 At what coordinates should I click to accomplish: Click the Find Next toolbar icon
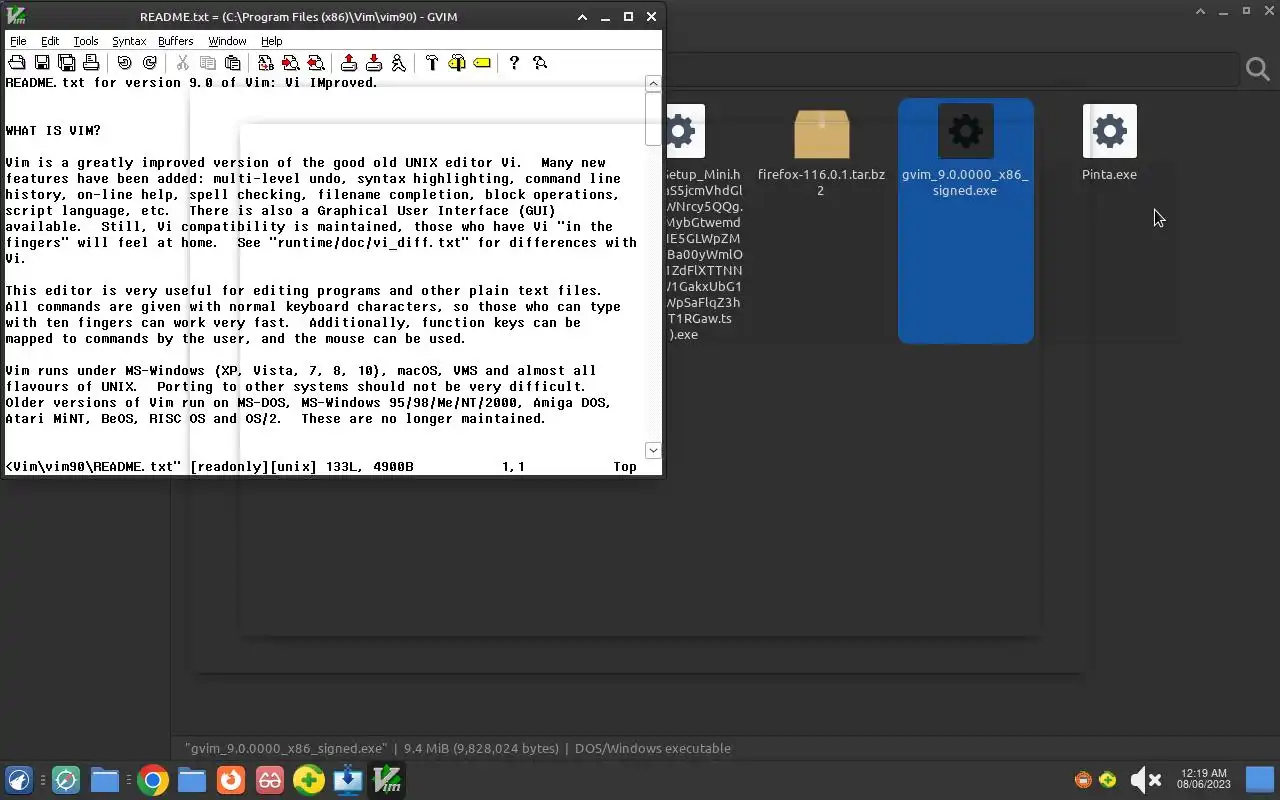pos(291,63)
